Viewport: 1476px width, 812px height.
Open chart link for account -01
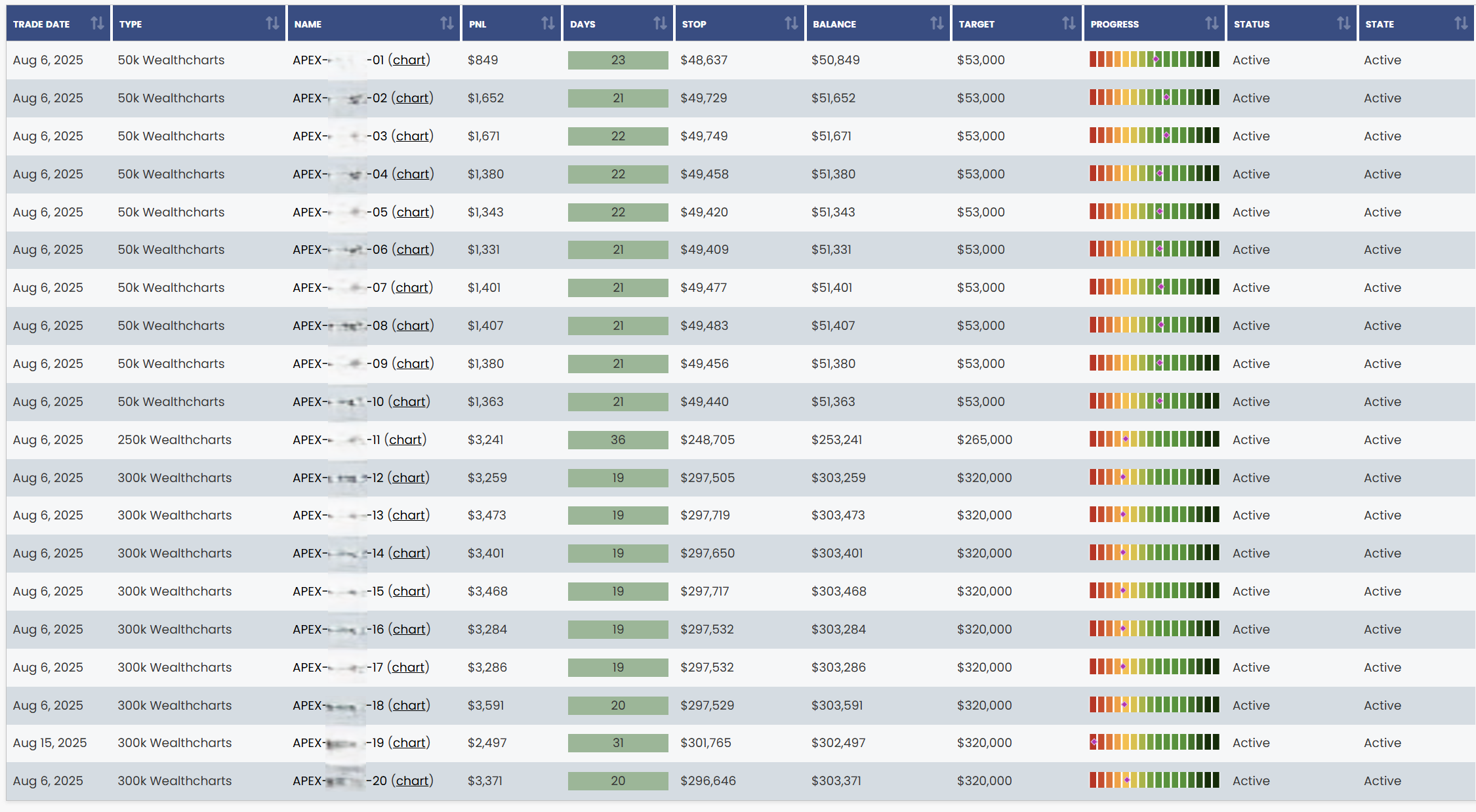[409, 60]
